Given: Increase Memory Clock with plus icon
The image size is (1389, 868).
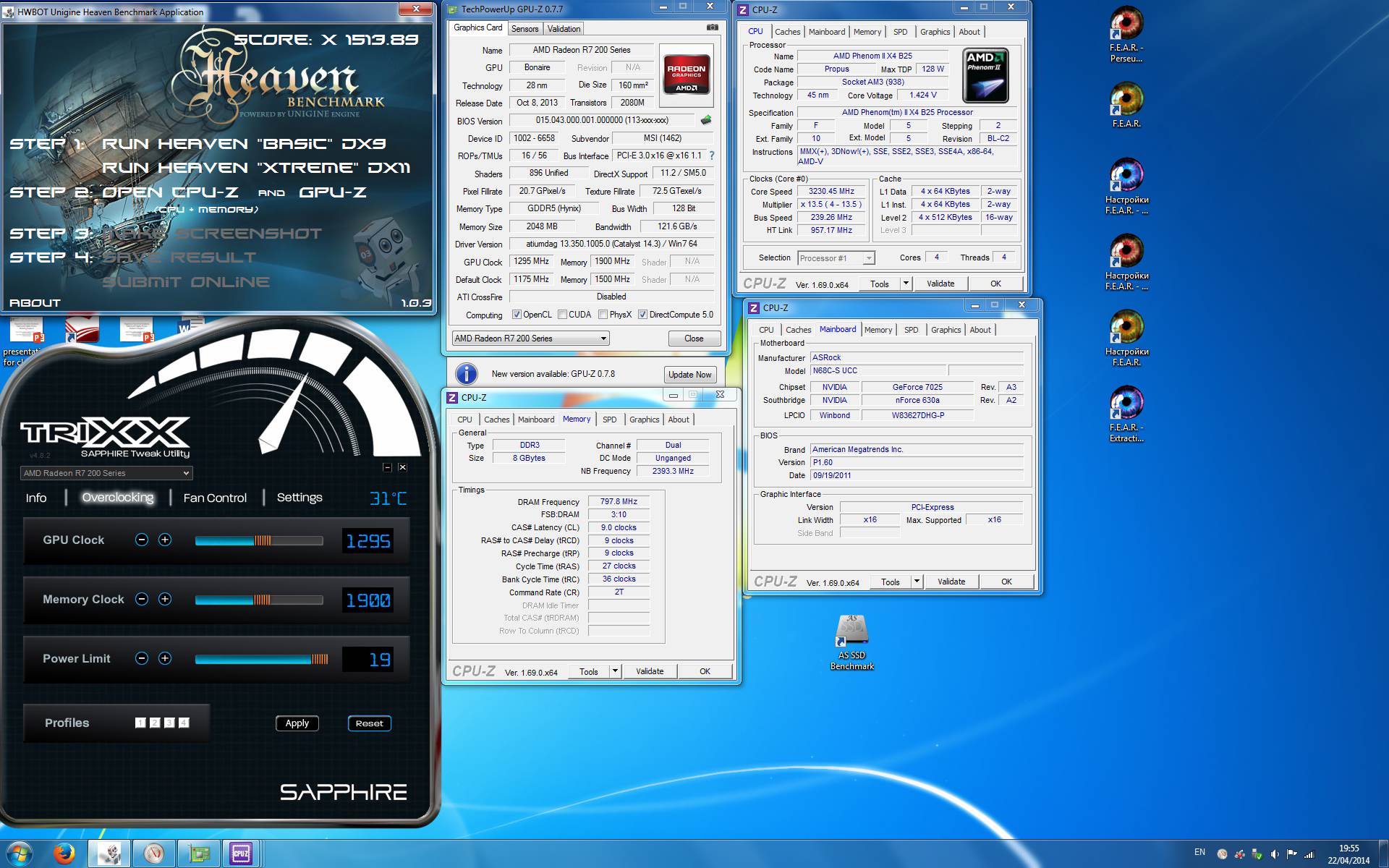Looking at the screenshot, I should click(x=165, y=599).
